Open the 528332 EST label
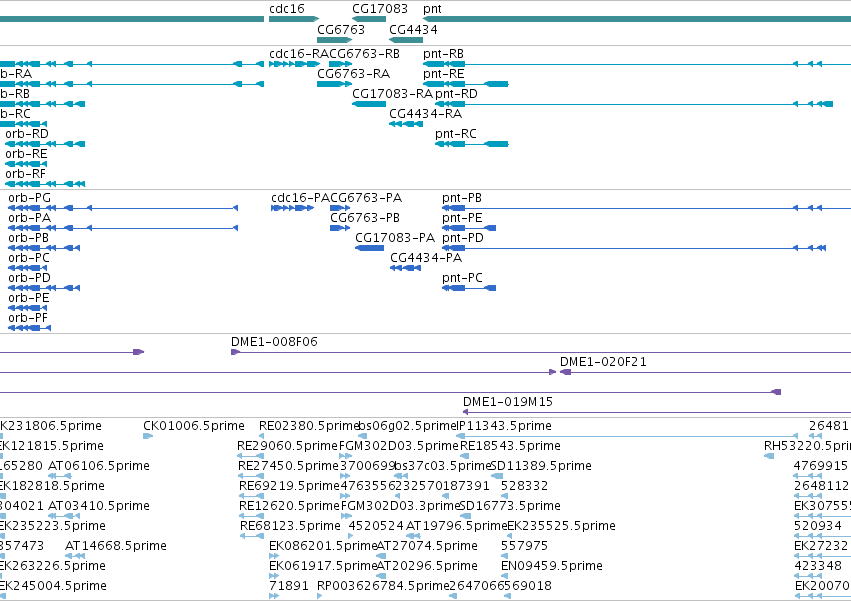The height and width of the screenshot is (601, 851). [x=524, y=486]
